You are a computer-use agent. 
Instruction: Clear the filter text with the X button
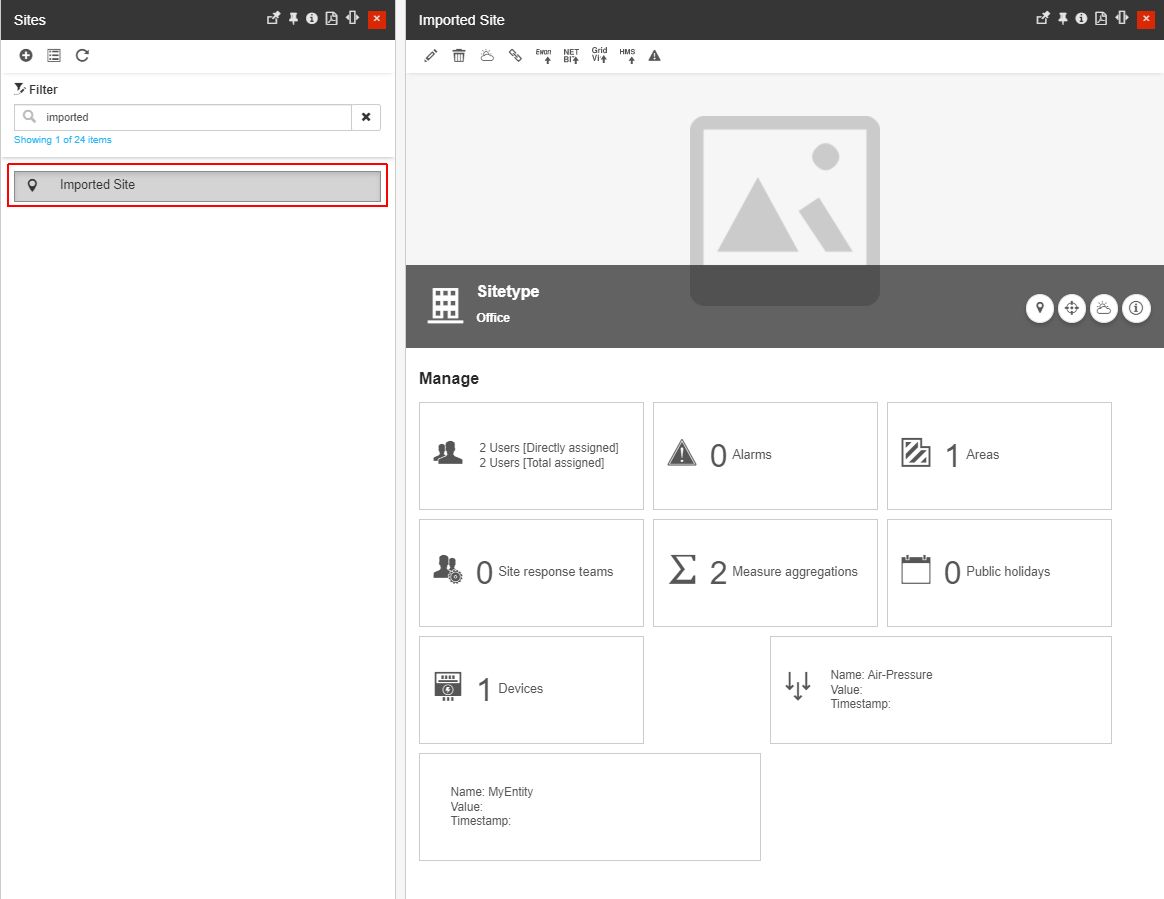366,117
